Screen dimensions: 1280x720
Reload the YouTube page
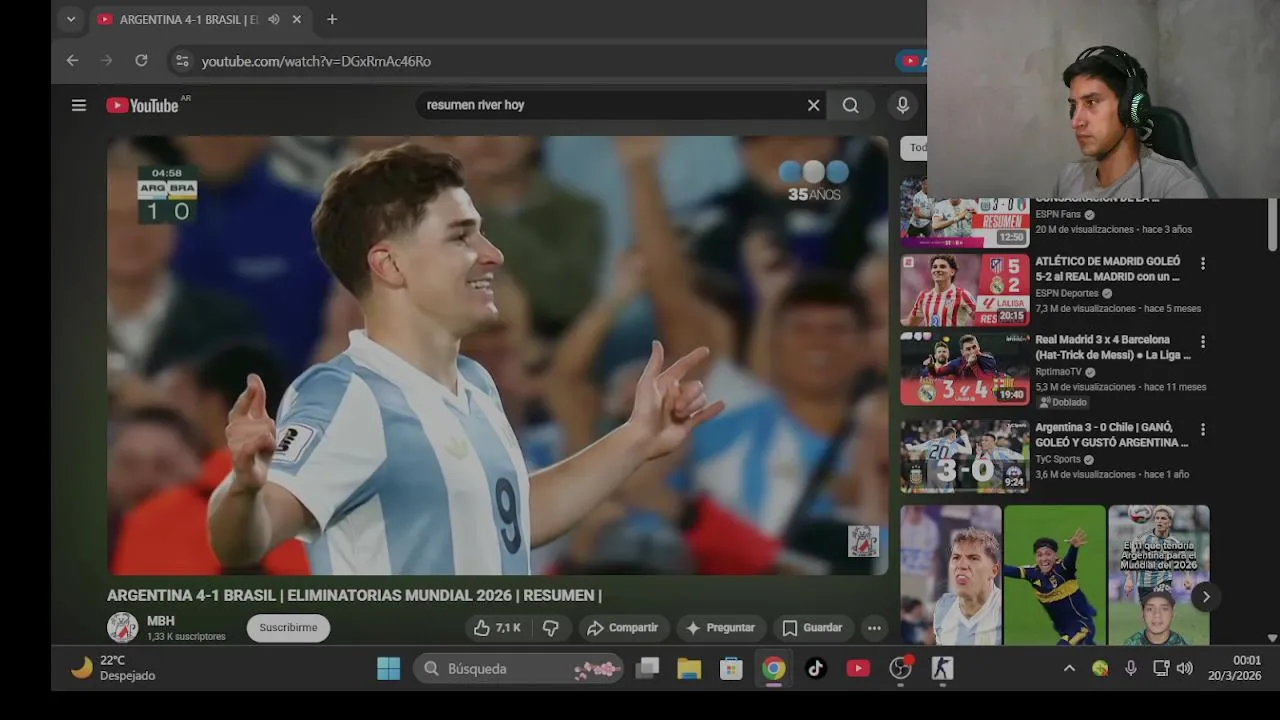(141, 61)
